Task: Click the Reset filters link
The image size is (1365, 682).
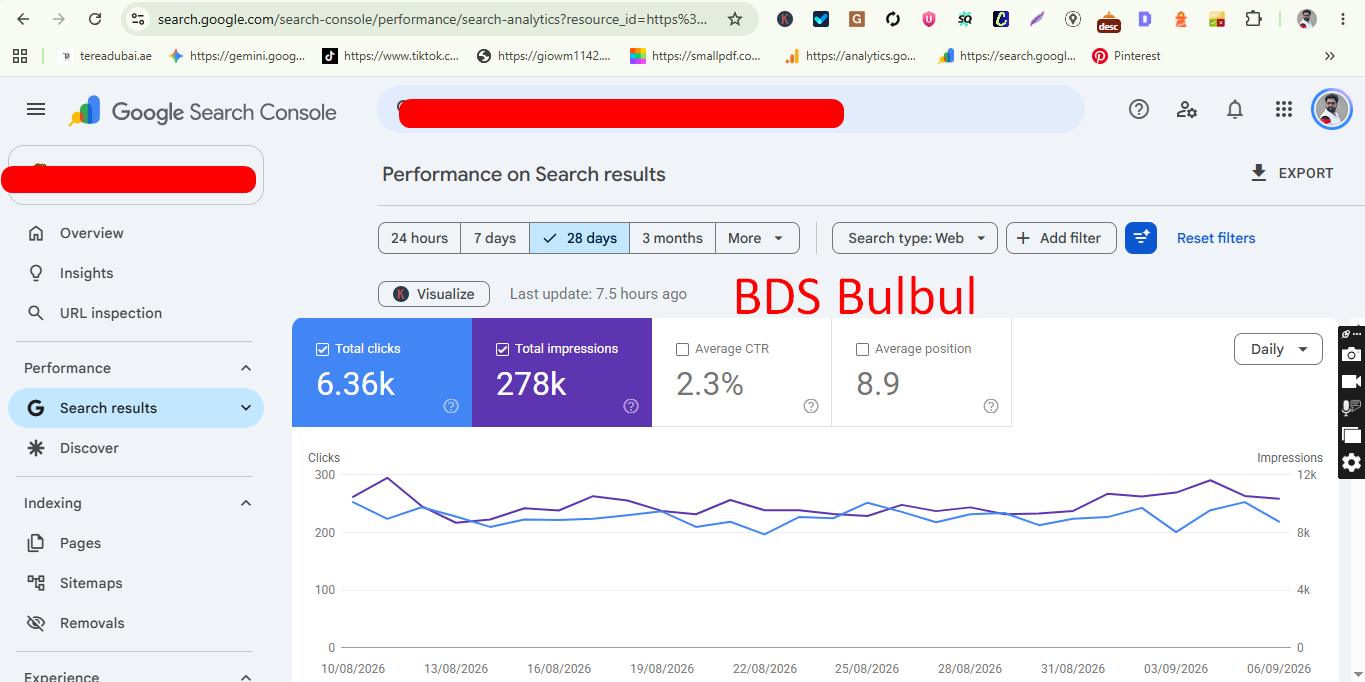Action: coord(1216,238)
